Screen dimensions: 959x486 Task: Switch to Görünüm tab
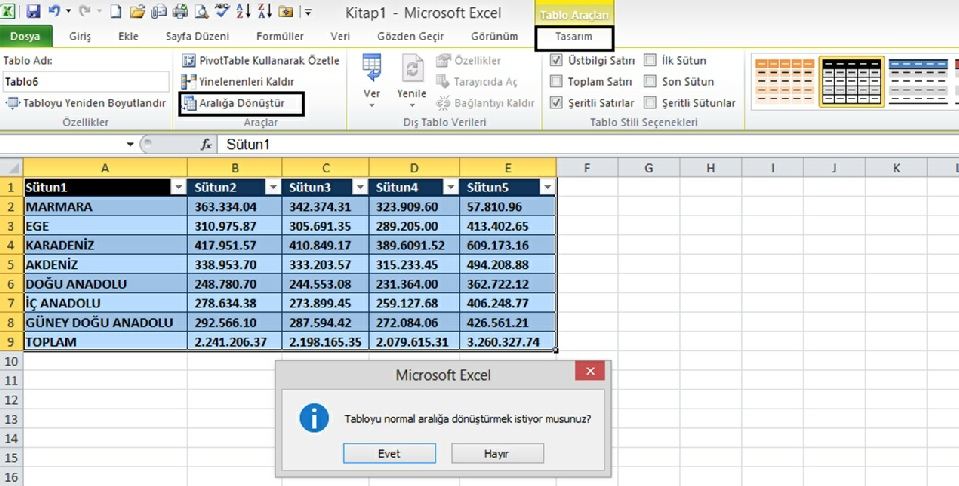(495, 36)
